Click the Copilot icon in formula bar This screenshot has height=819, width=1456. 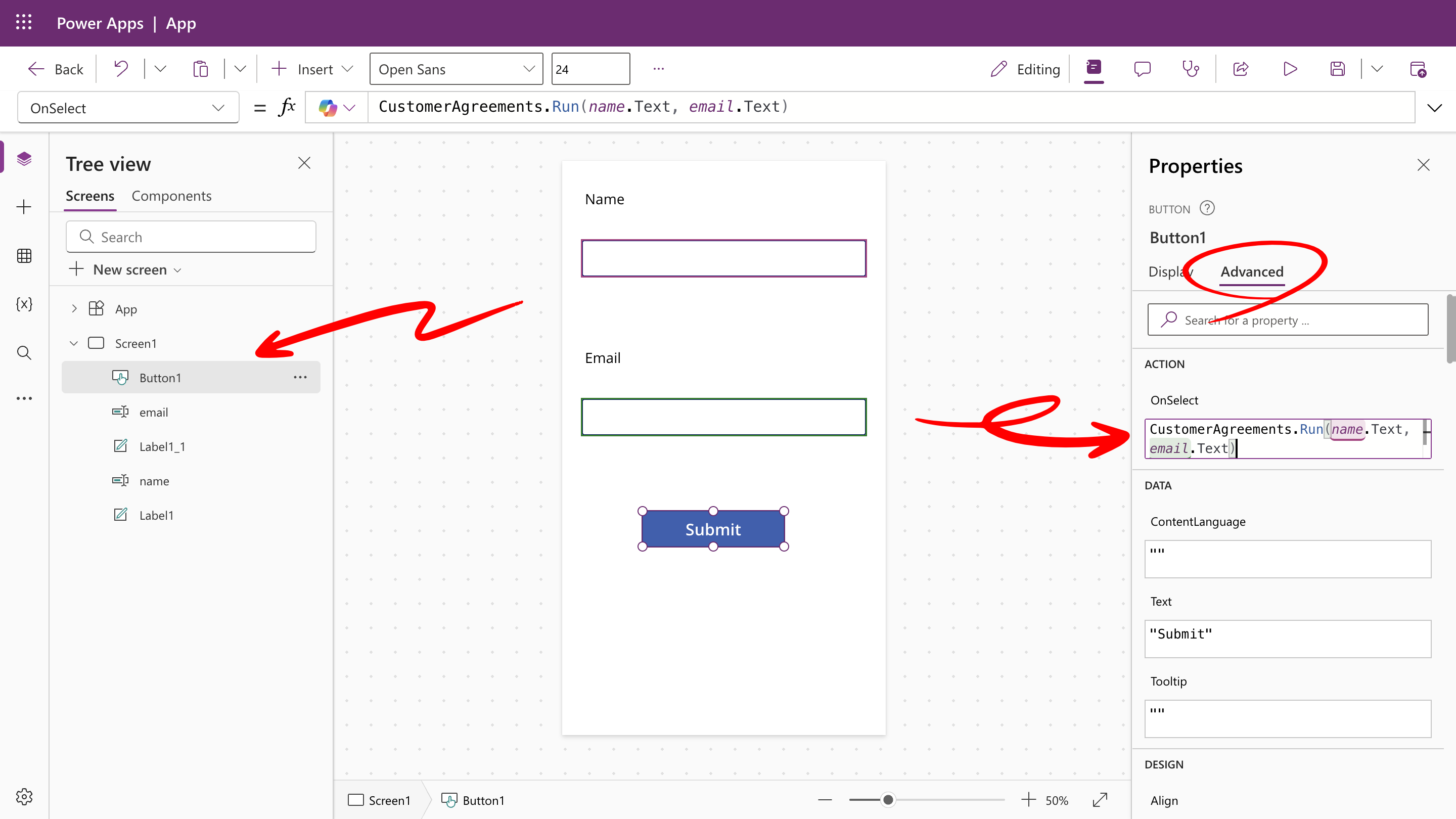click(x=328, y=107)
